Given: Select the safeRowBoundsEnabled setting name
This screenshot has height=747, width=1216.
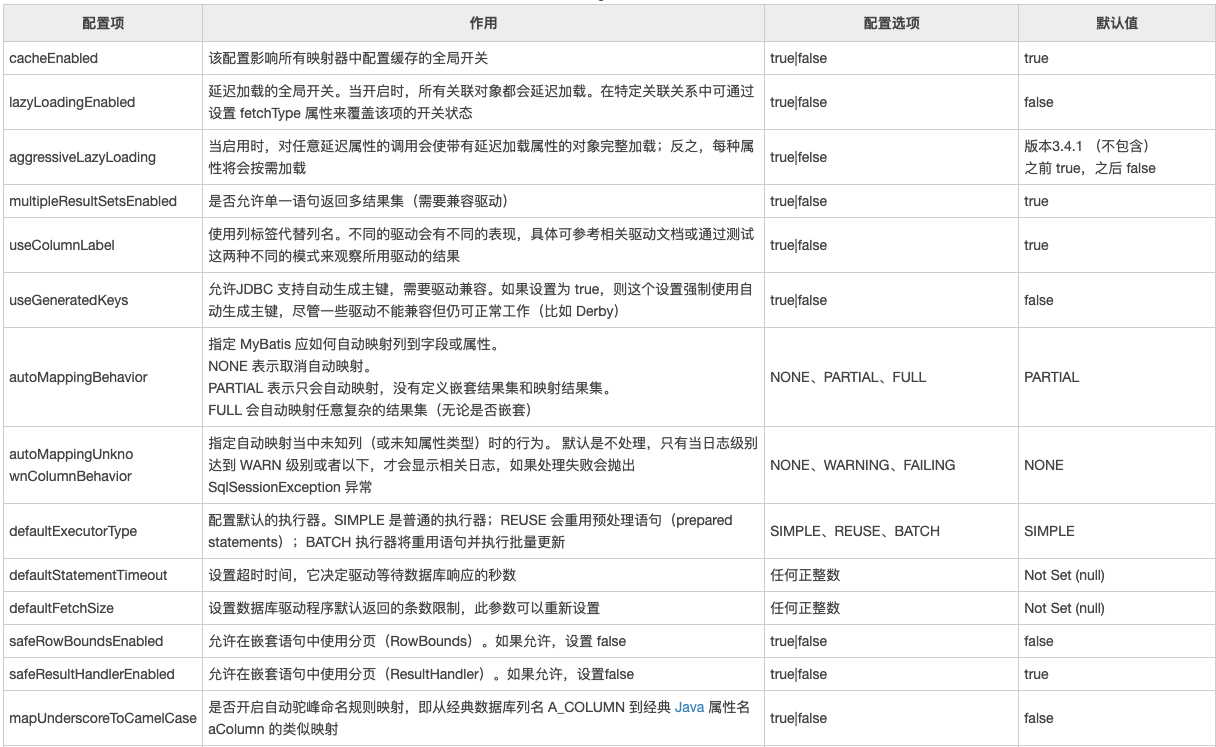Looking at the screenshot, I should click(86, 641).
